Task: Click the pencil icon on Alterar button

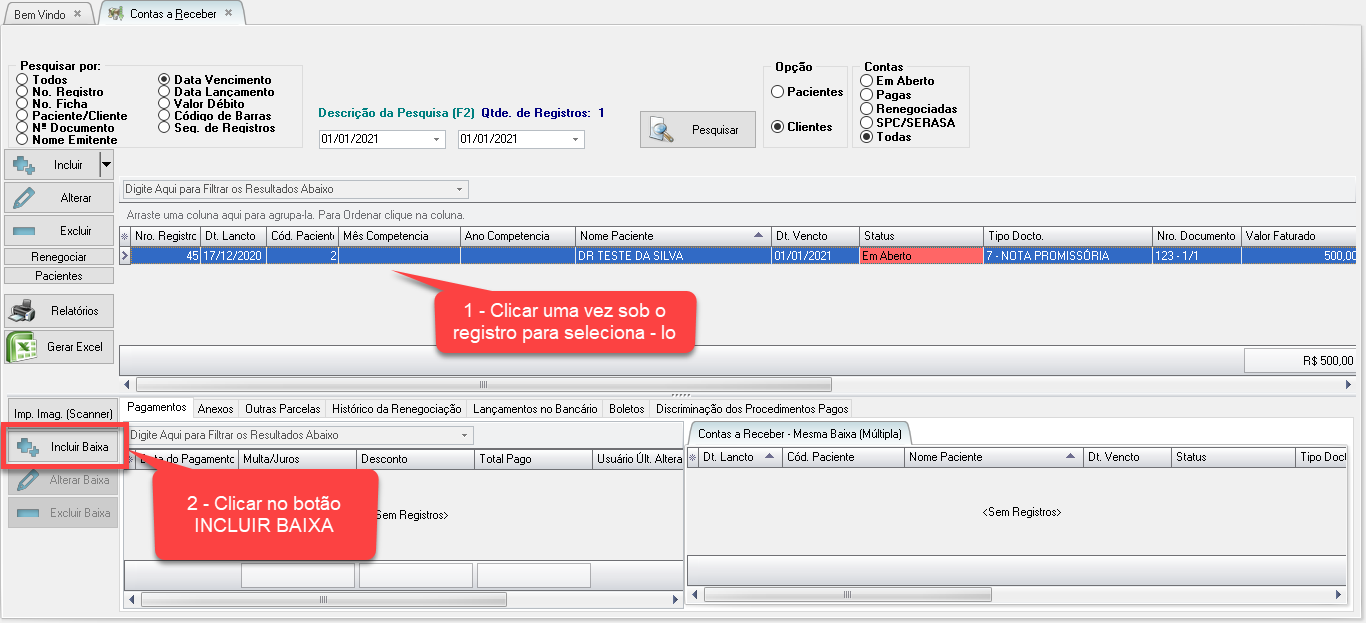Action: coord(24,198)
